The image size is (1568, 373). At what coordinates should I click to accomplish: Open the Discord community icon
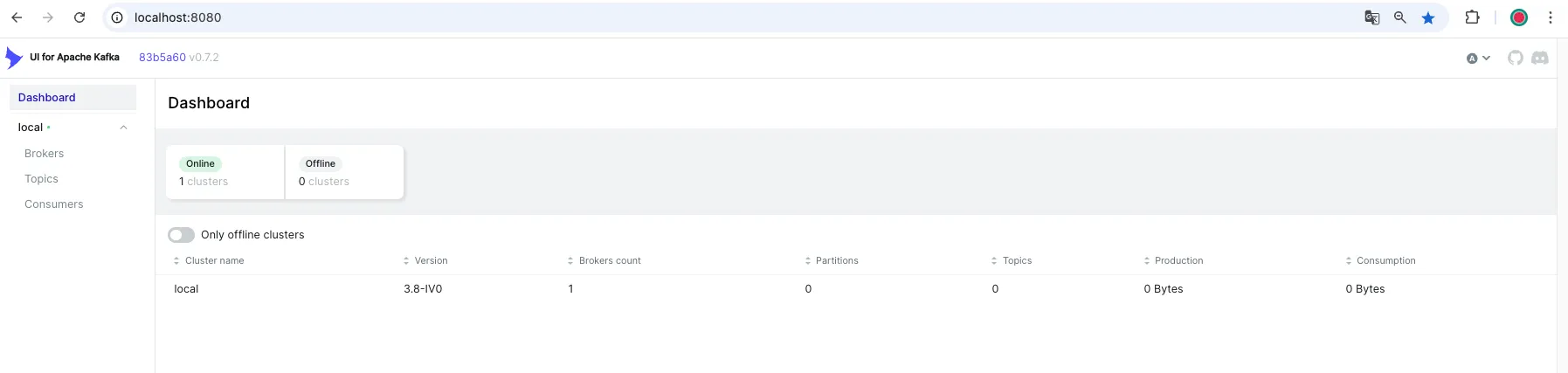coord(1540,58)
